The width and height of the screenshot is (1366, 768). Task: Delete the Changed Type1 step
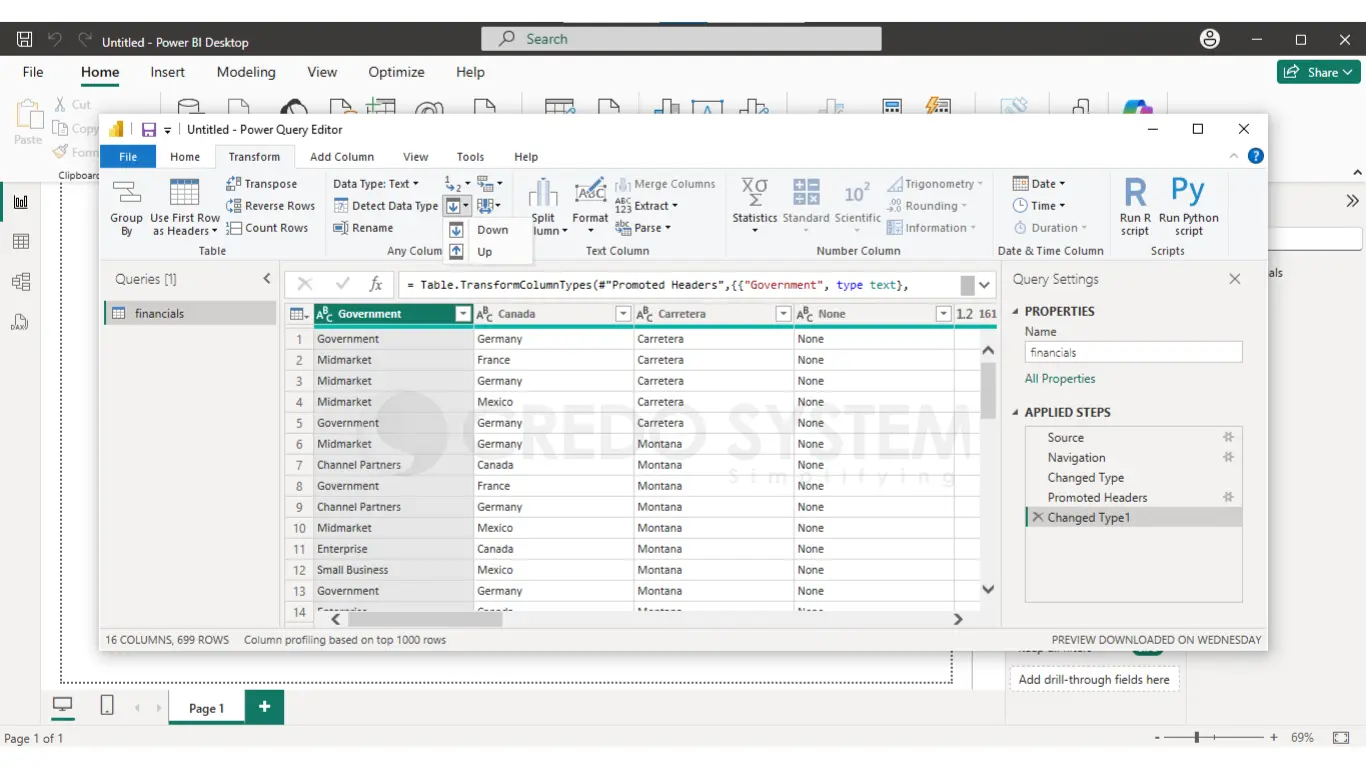click(1037, 517)
